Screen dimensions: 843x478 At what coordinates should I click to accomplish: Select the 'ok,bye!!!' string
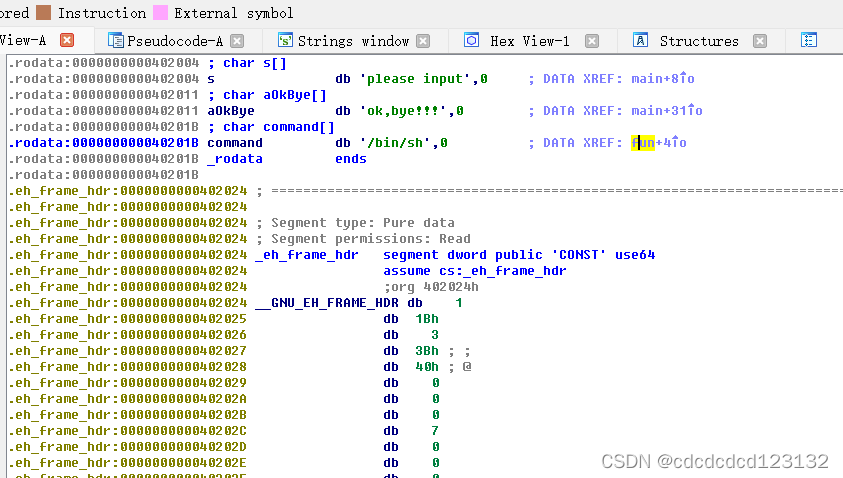[x=406, y=111]
